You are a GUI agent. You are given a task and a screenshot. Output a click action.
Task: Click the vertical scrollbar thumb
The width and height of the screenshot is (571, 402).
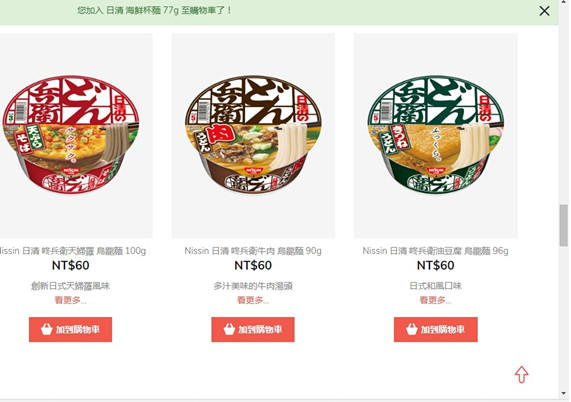click(564, 225)
